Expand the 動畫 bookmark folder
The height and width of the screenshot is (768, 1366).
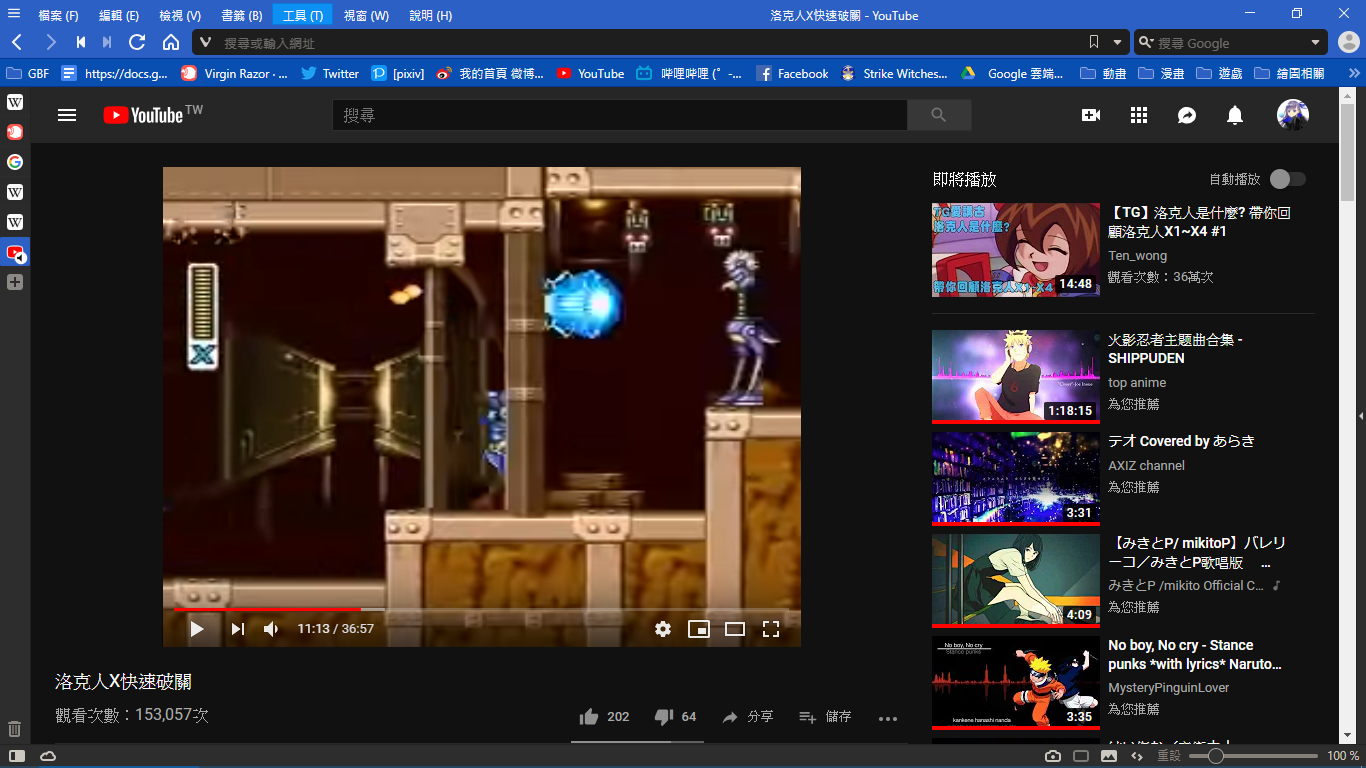pos(1104,73)
